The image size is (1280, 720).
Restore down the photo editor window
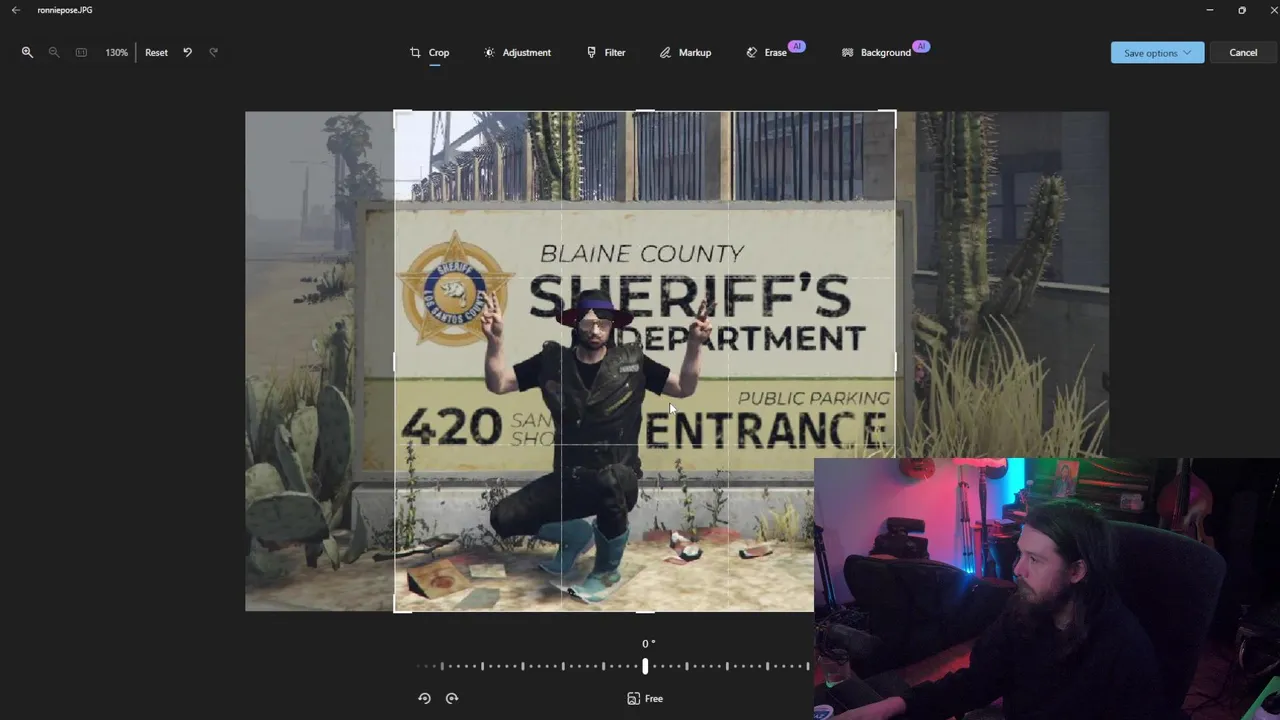pyautogui.click(x=1242, y=10)
